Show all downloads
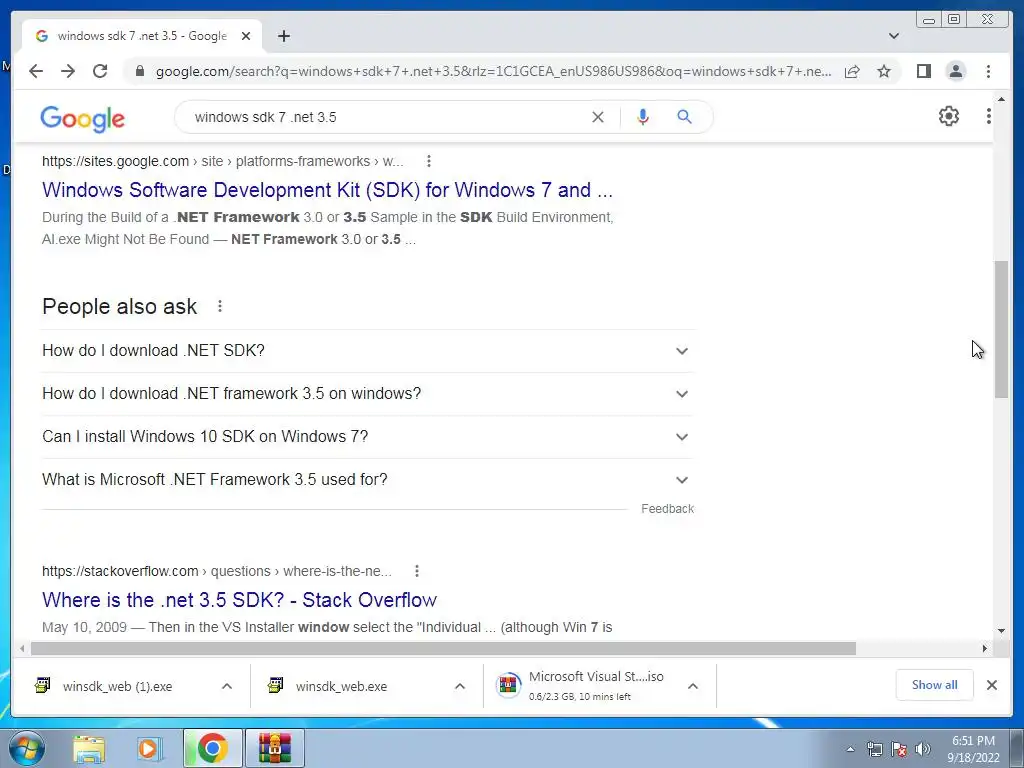 tap(935, 685)
